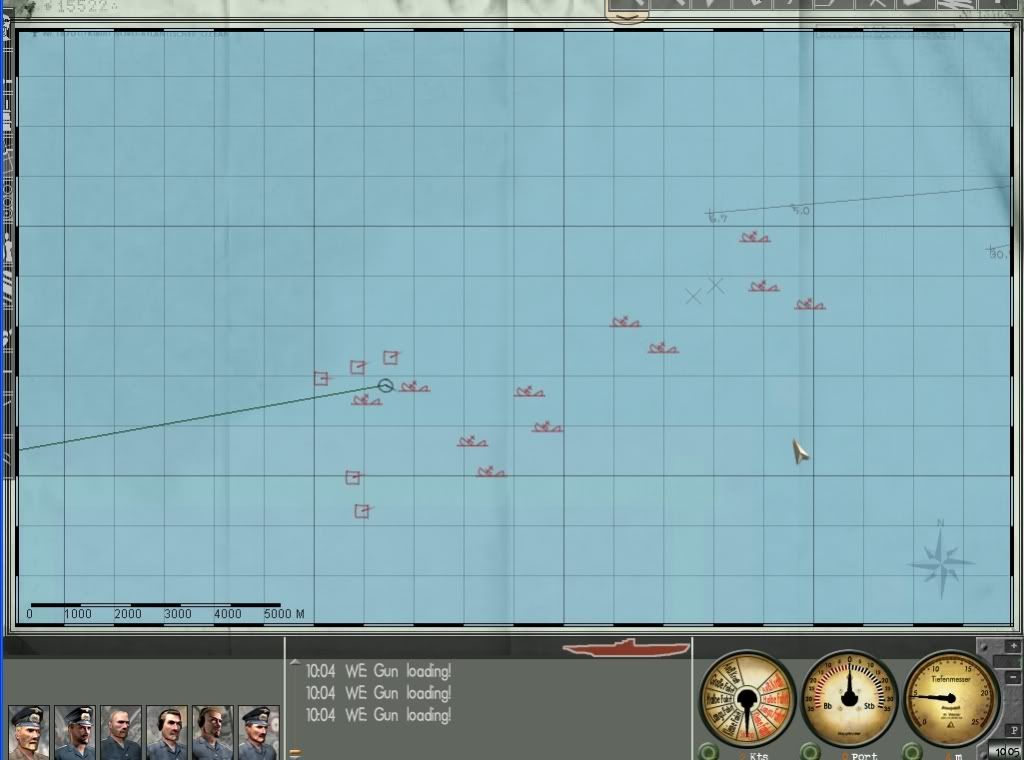The width and height of the screenshot is (1024, 760).
Task: Select the third crew portrait, bareheaded without headphones
Action: click(121, 732)
